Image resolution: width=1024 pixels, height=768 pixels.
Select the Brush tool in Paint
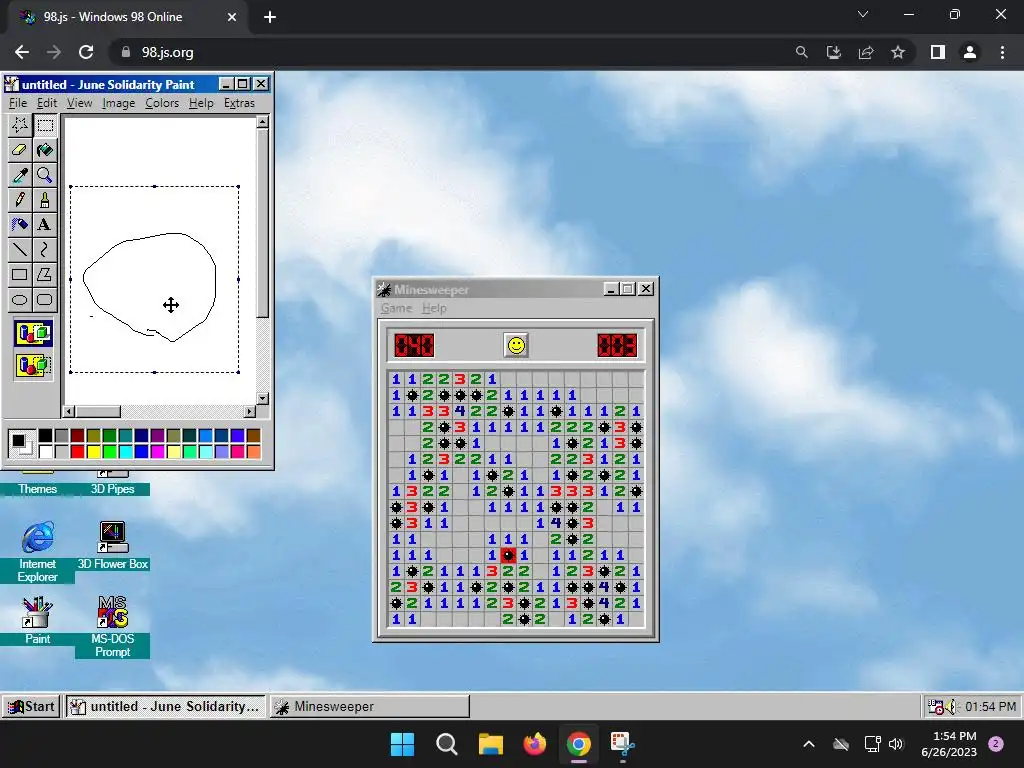pyautogui.click(x=44, y=200)
